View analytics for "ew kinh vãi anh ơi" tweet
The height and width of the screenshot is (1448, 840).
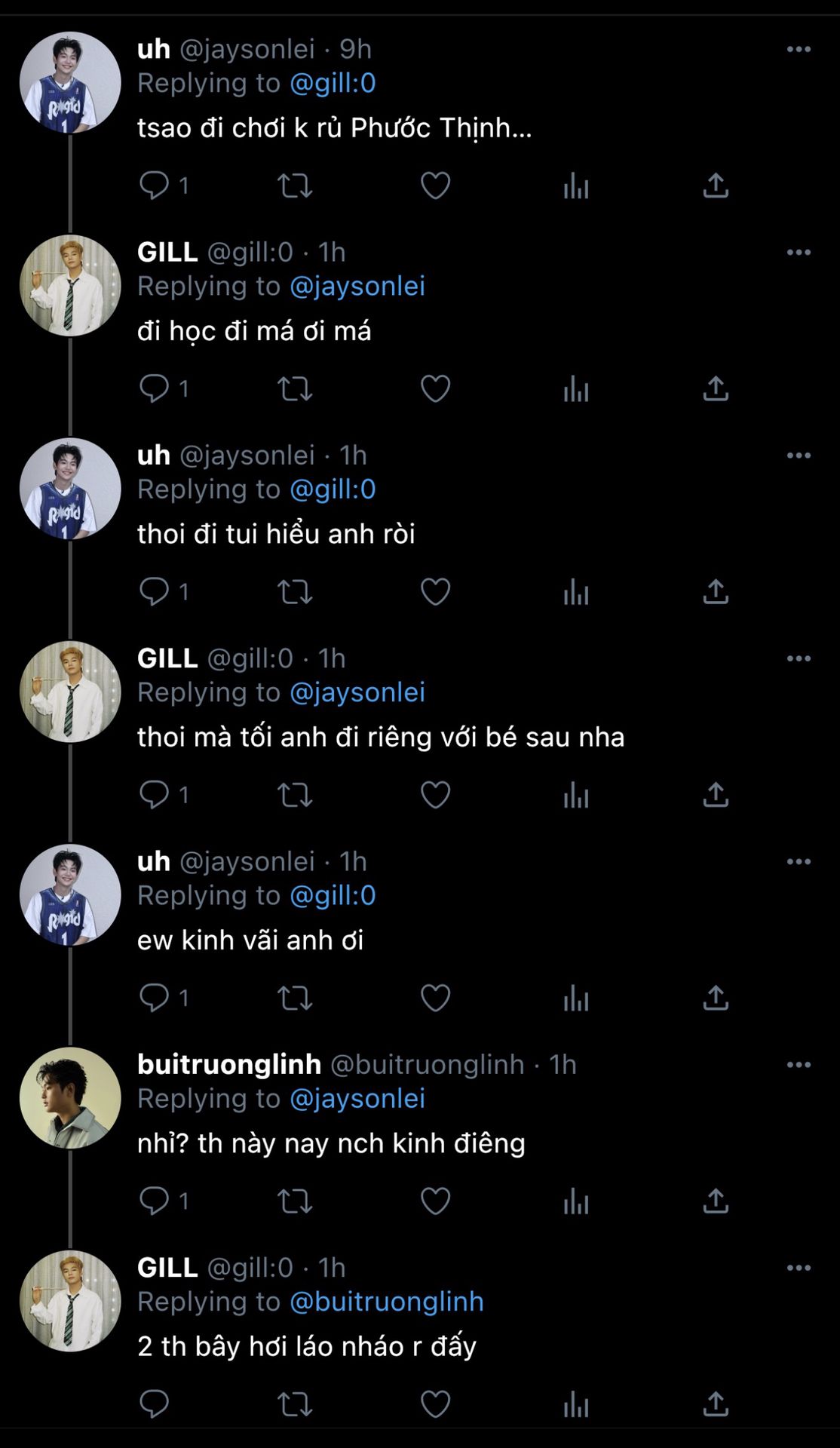(x=576, y=998)
